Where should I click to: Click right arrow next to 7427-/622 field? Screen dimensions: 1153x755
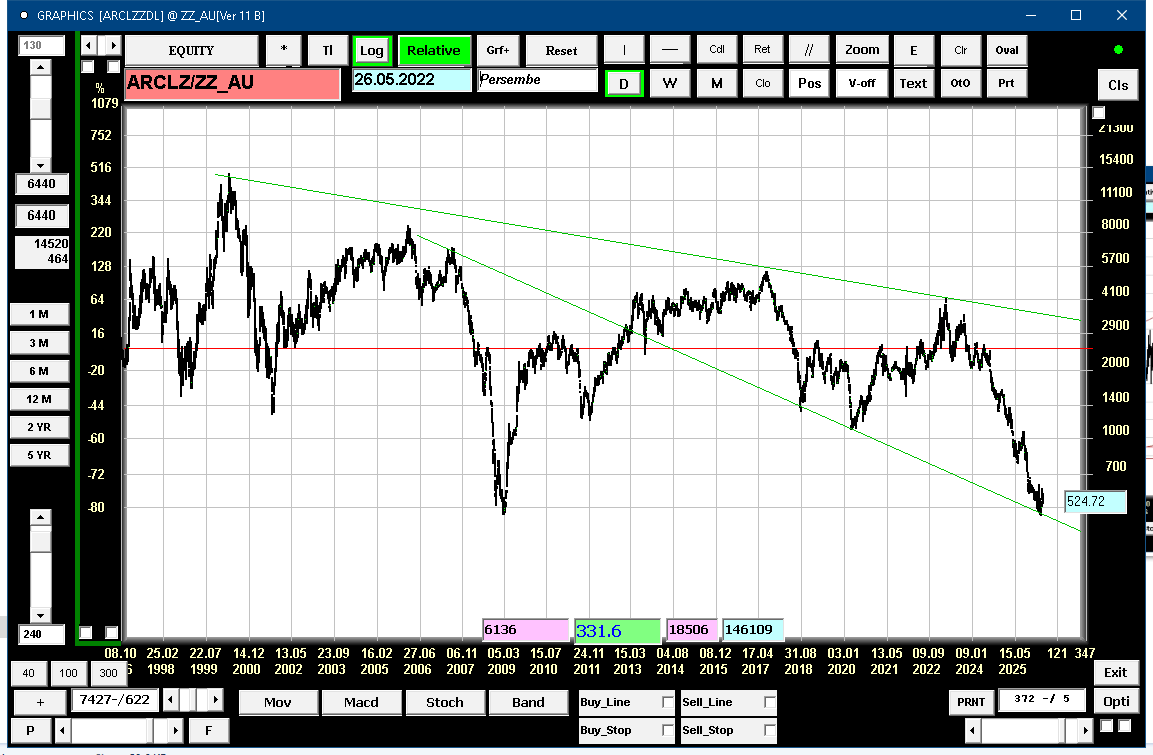point(217,699)
